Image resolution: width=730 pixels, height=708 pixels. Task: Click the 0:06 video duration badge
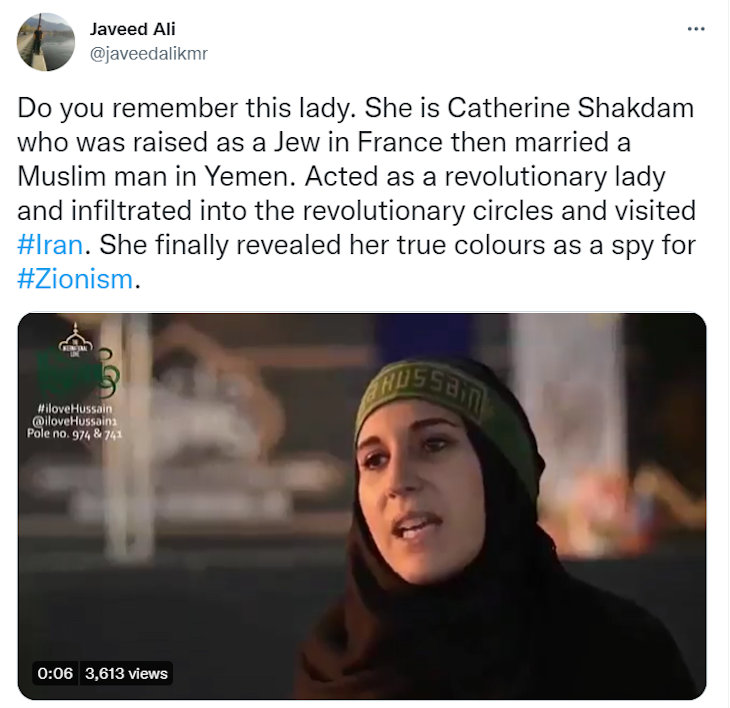point(55,673)
